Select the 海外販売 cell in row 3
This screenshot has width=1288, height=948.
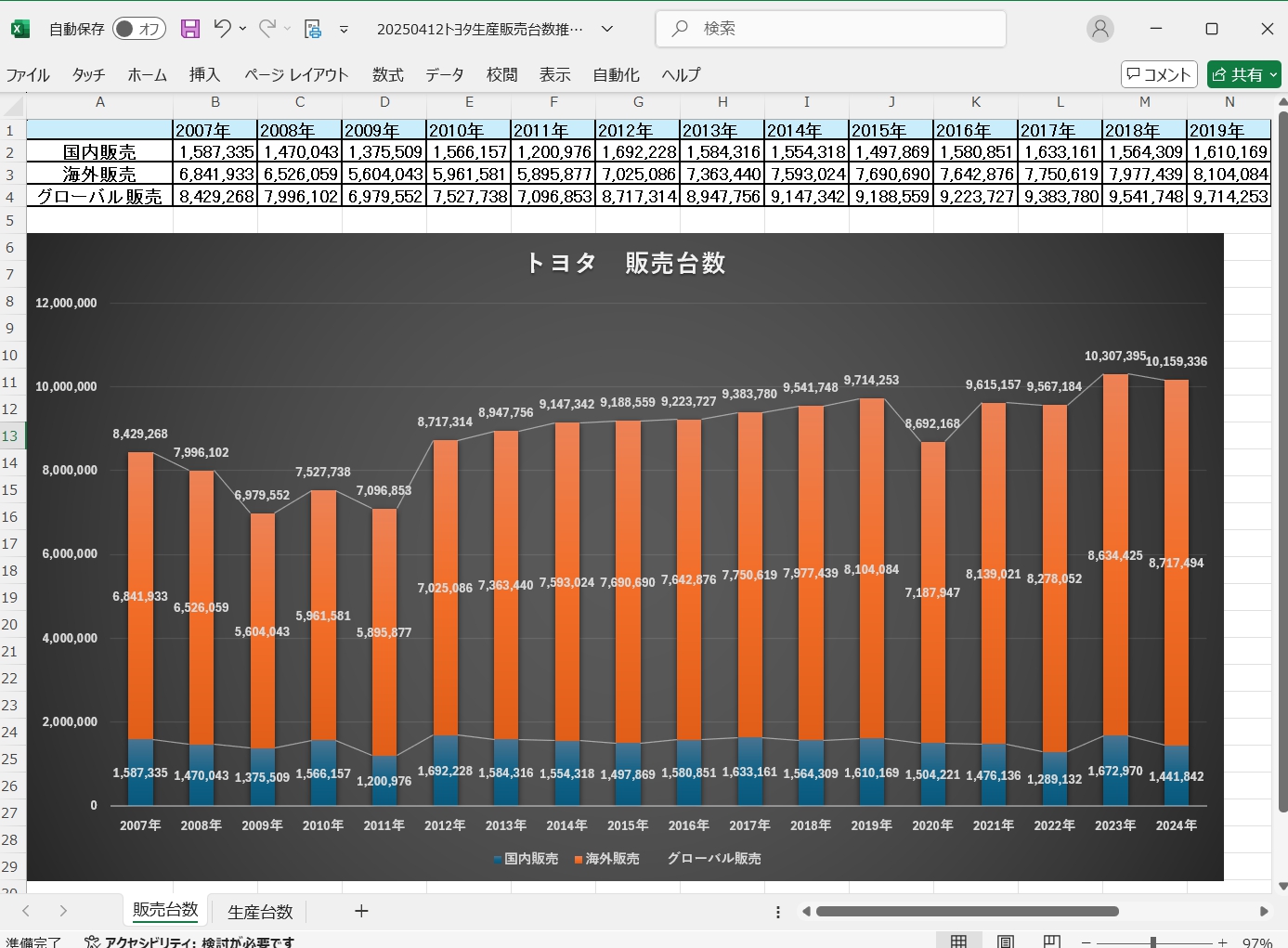[x=100, y=175]
